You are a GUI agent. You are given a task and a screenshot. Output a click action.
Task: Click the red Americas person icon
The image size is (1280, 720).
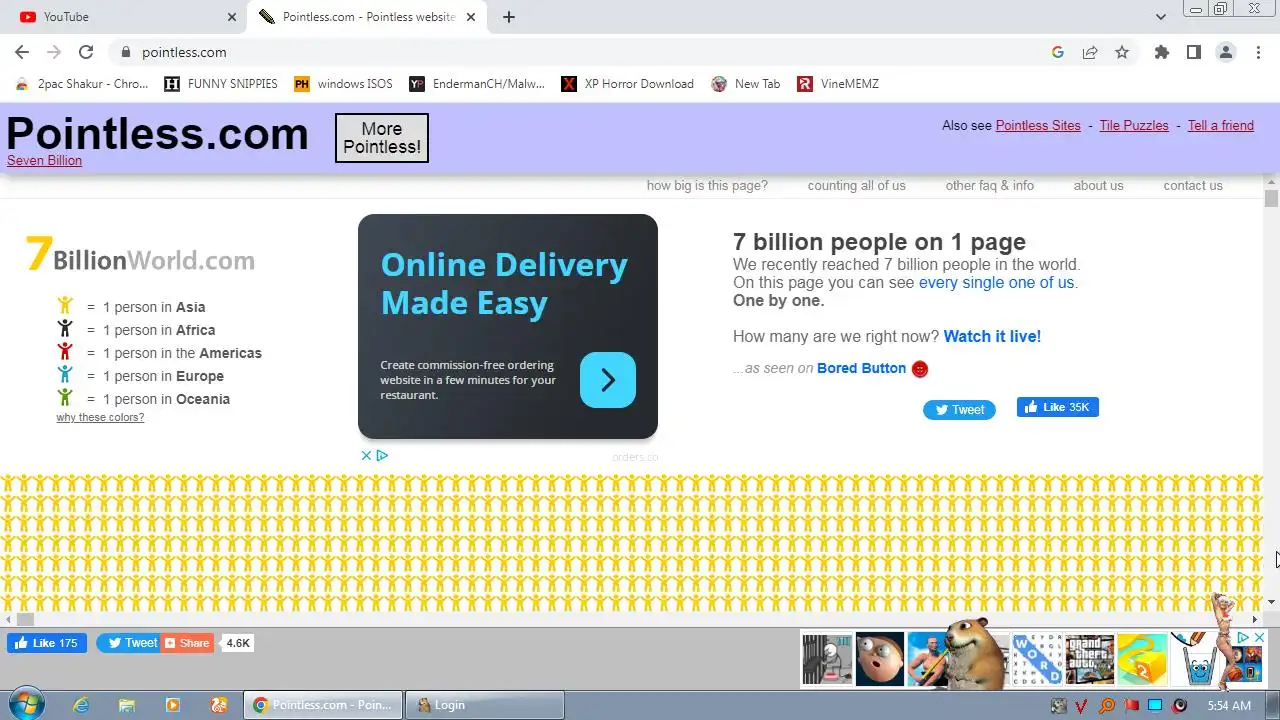65,351
